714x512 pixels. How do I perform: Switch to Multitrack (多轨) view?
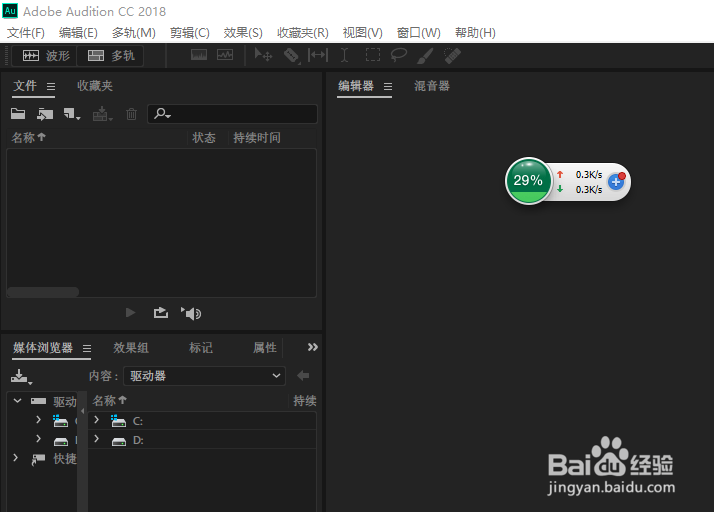110,56
